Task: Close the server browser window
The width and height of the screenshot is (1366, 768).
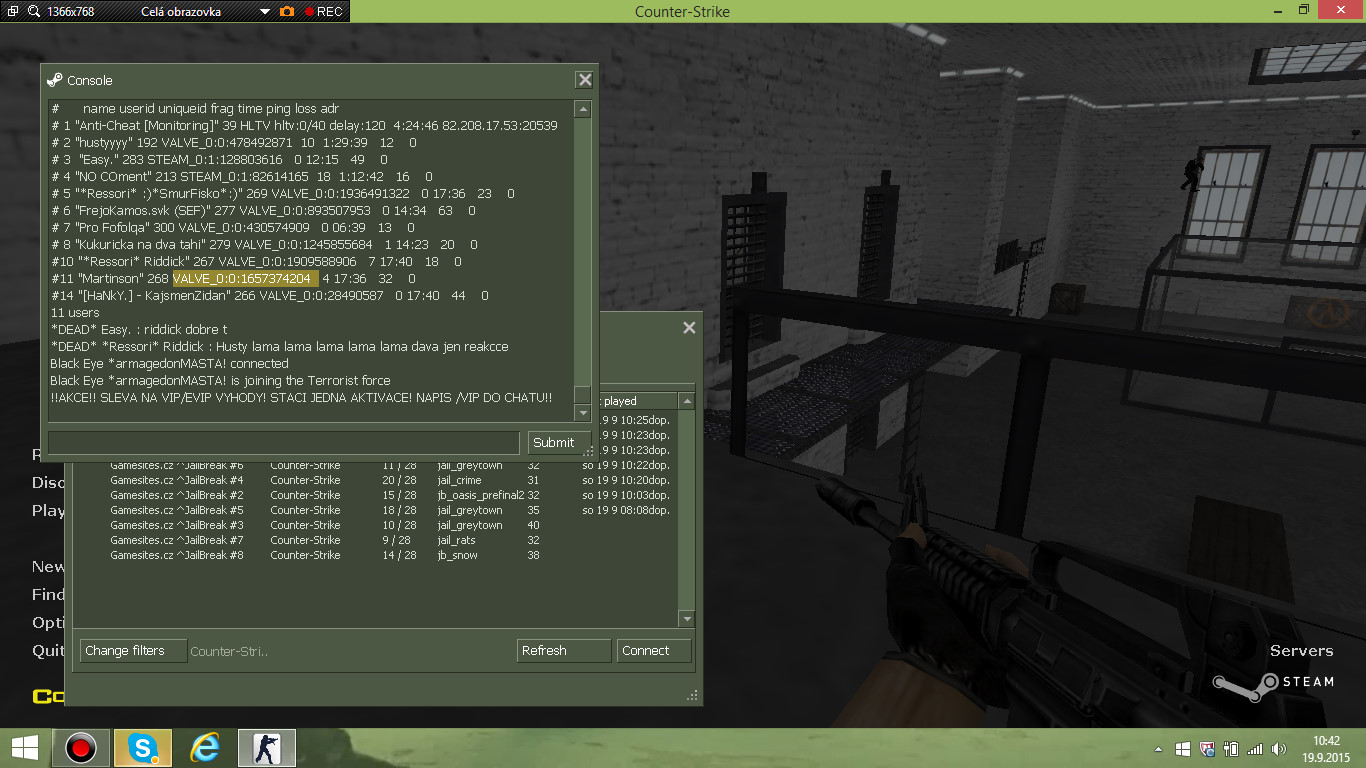Action: coord(688,327)
